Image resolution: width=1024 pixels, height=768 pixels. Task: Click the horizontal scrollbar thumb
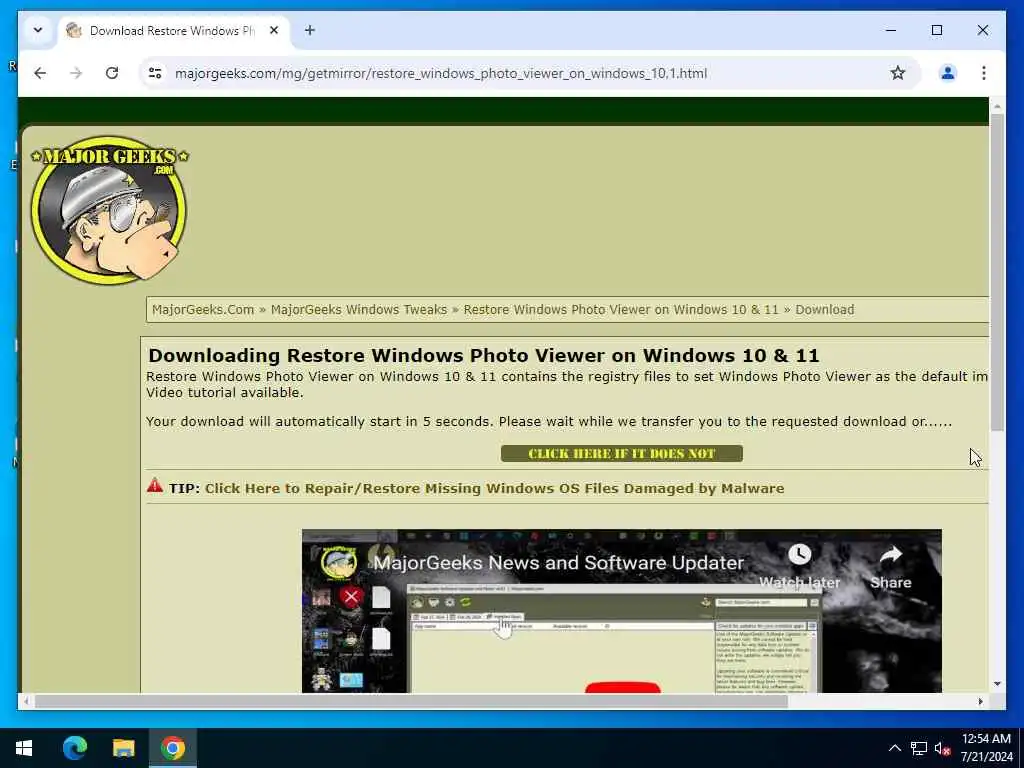click(411, 701)
